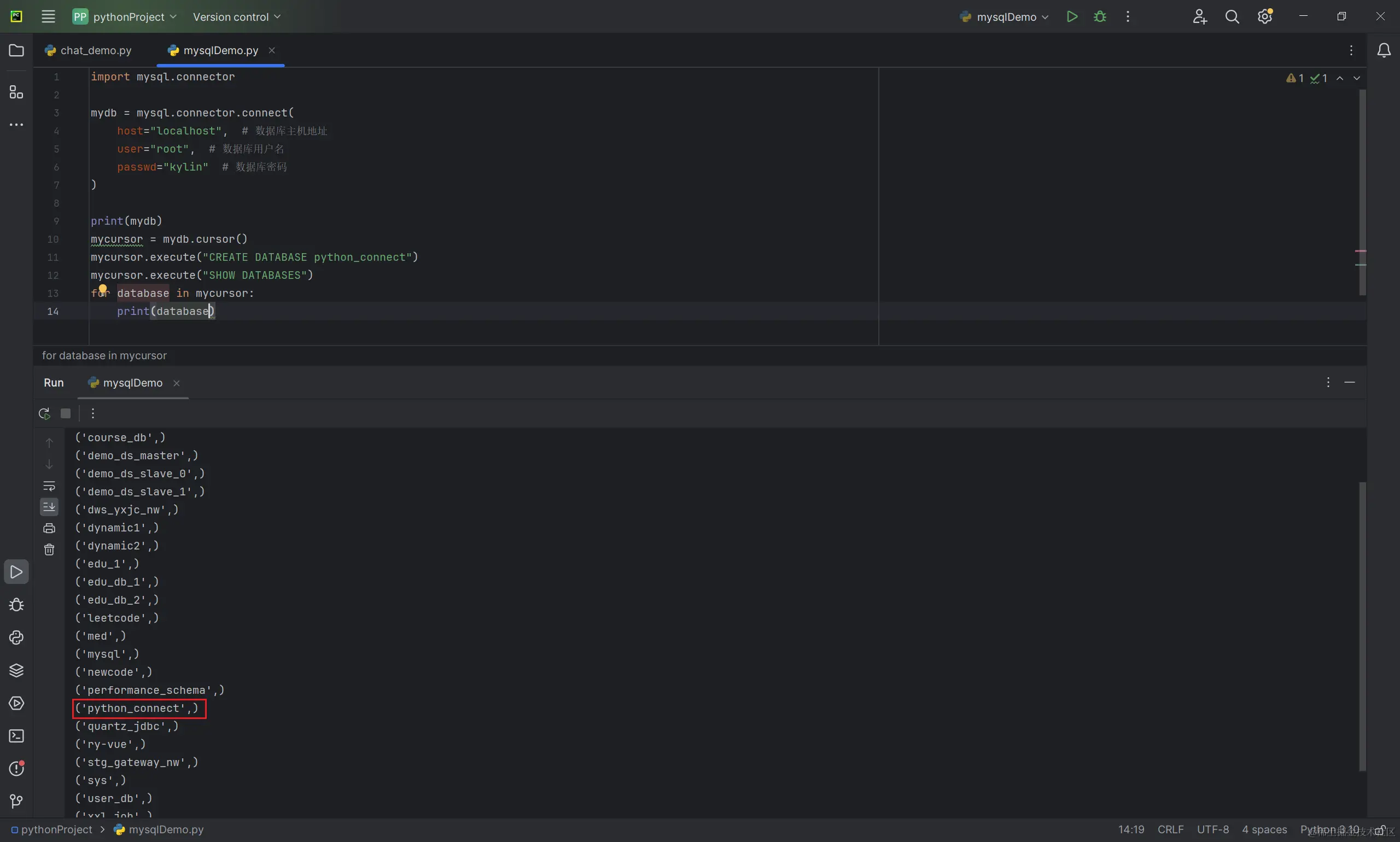Open Git version control tool window icon
Viewport: 1400px width, 842px height.
pyautogui.click(x=16, y=801)
